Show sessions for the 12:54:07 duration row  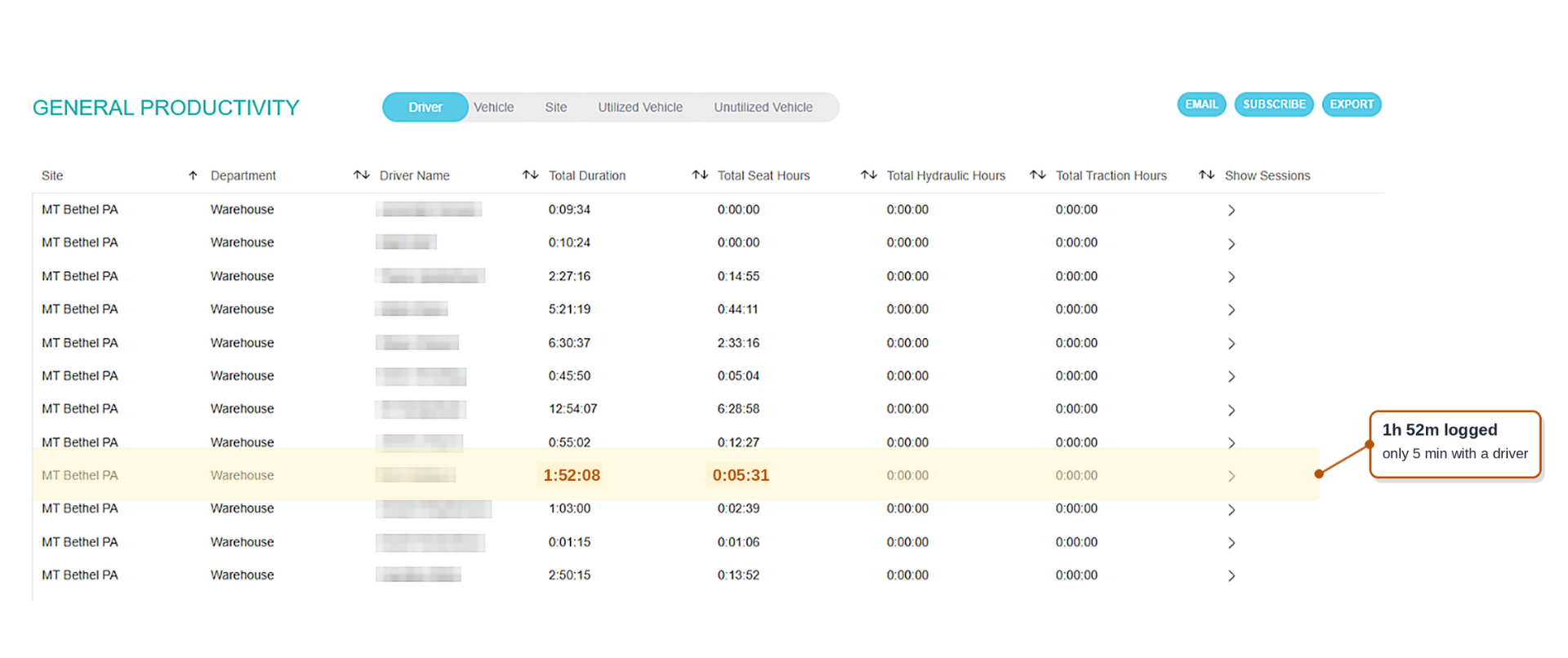point(1232,410)
